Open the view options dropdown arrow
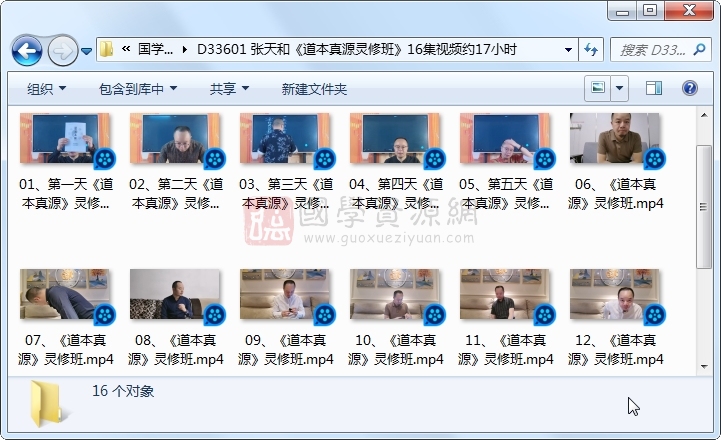Screen dimensions: 721x440 (619, 88)
